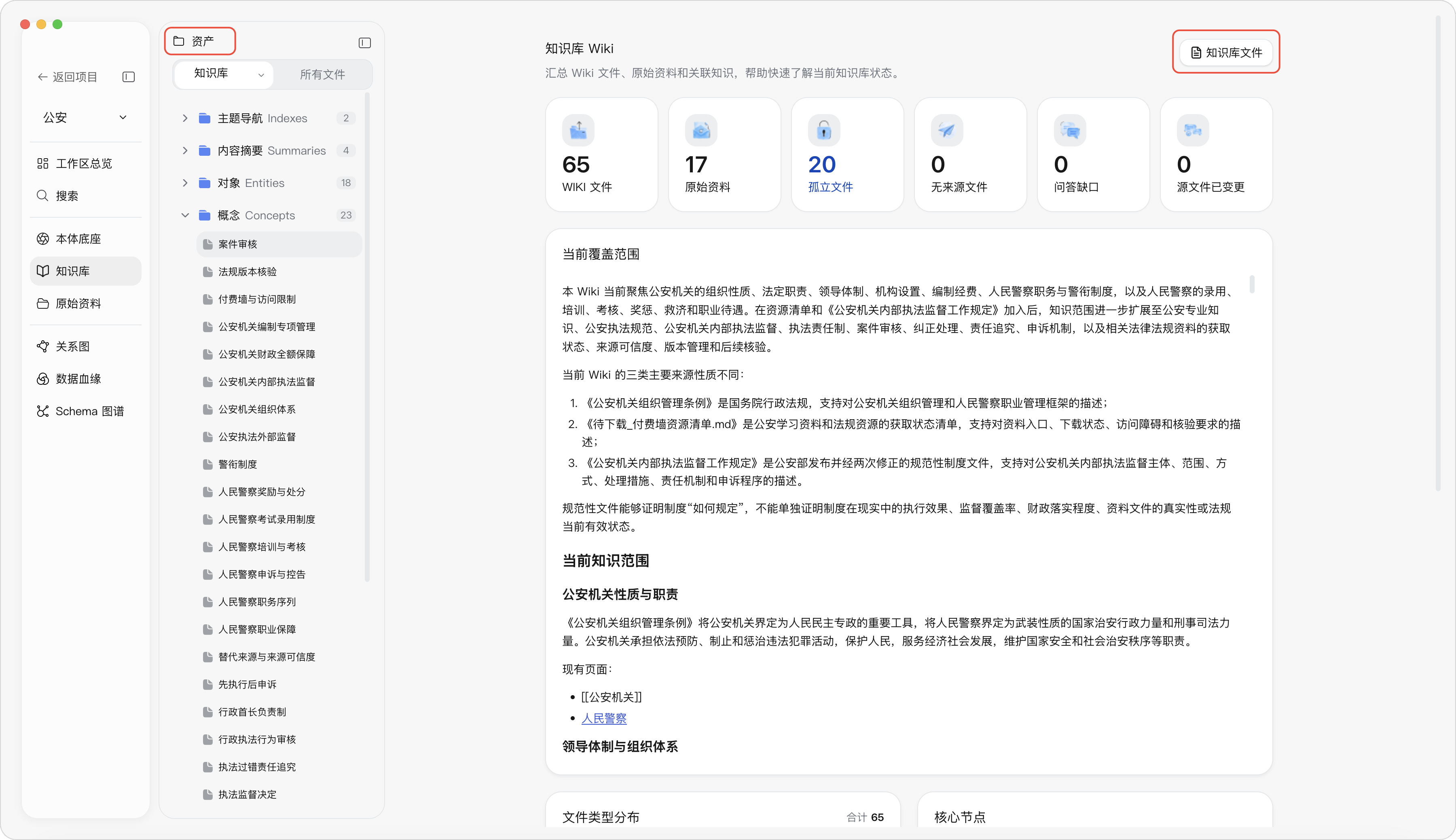Open 法规版本核验 file
The width and height of the screenshot is (1456, 840).
coord(279,272)
